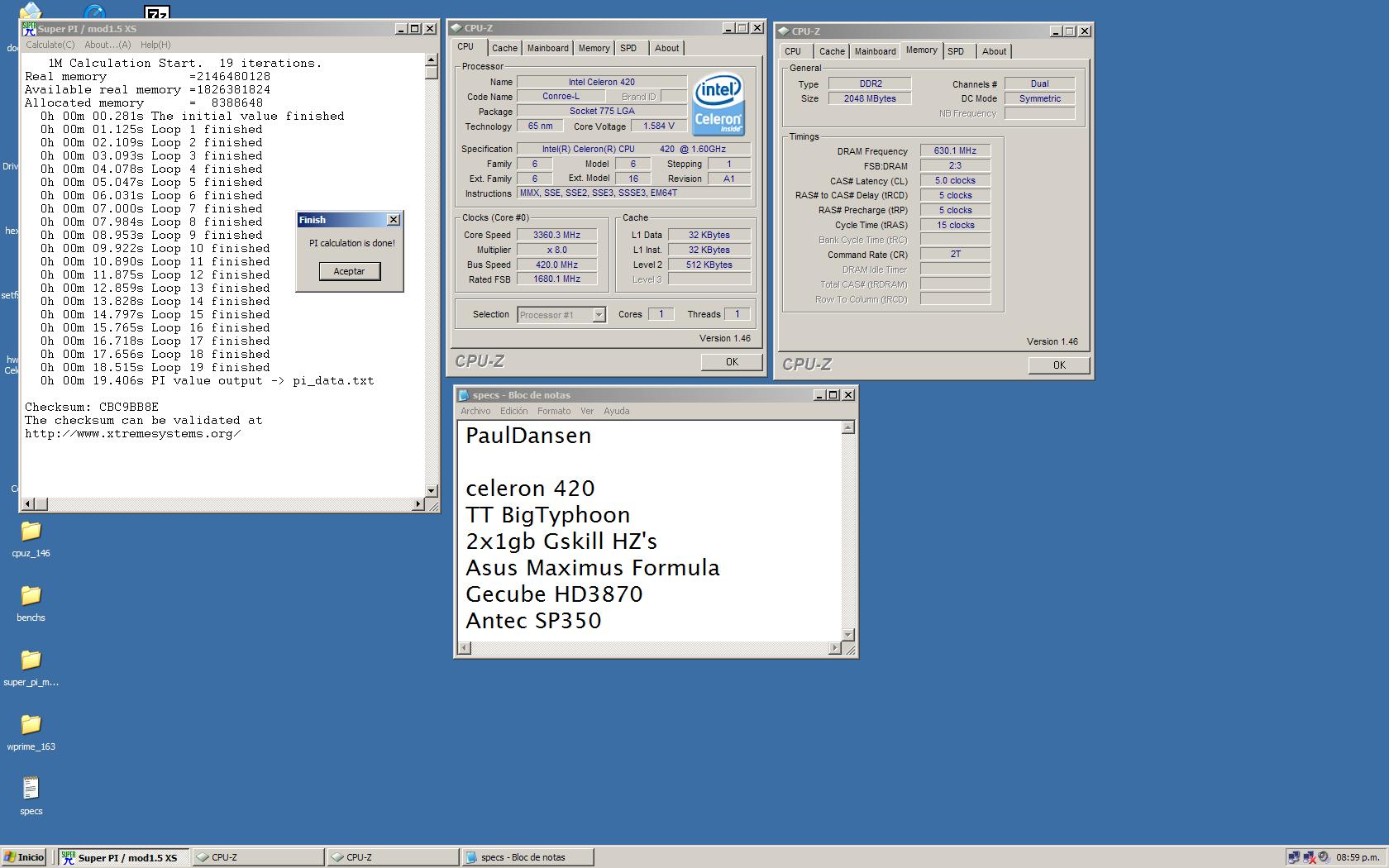
Task: Click Notepad horizontal scrollbar right arrow
Action: tap(834, 648)
